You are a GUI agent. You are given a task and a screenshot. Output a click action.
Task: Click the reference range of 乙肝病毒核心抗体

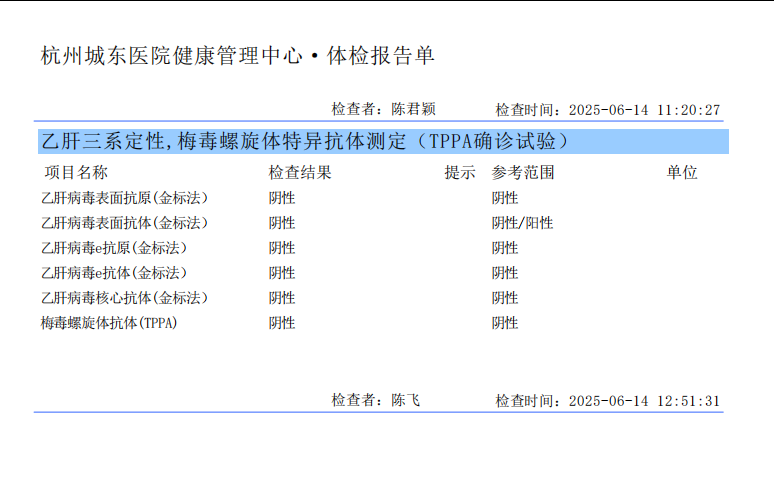[x=505, y=298]
